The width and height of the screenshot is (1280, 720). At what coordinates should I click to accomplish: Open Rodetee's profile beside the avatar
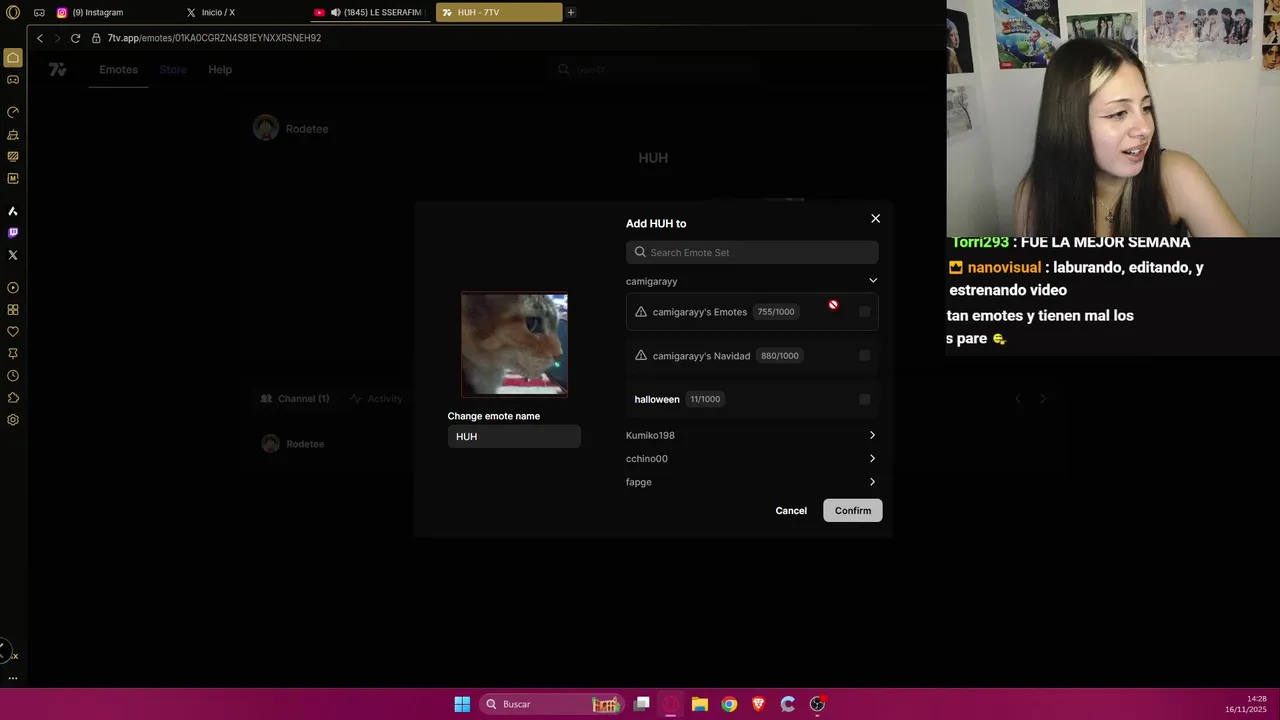[307, 129]
